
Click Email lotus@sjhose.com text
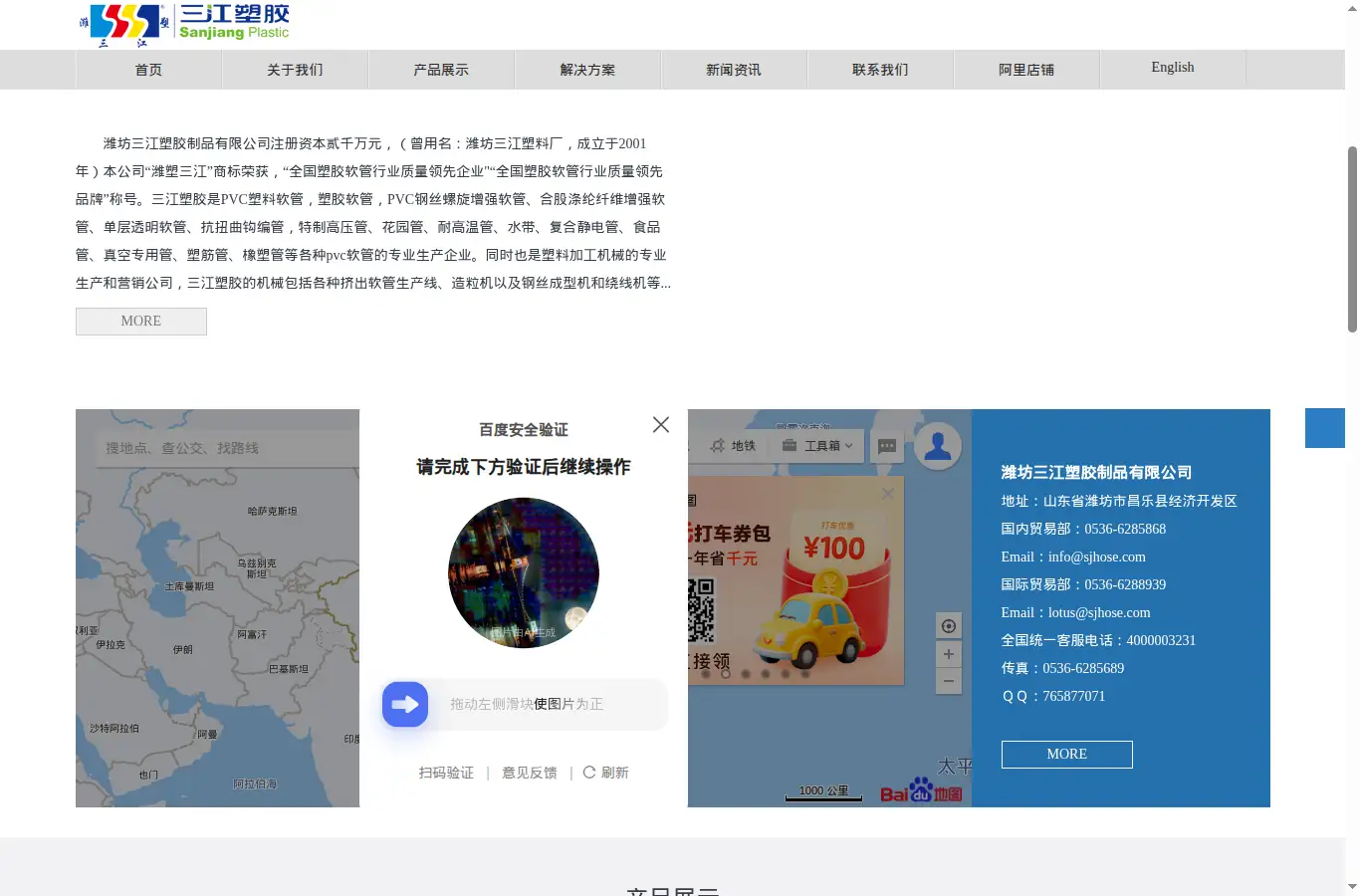click(x=1075, y=613)
